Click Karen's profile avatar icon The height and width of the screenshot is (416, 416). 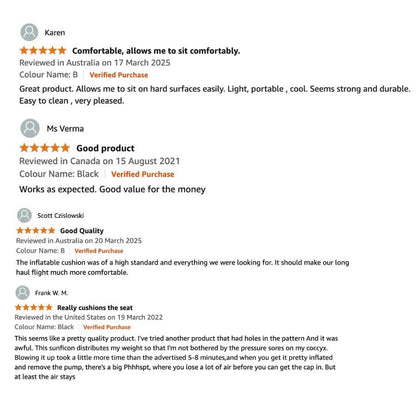pyautogui.click(x=29, y=32)
